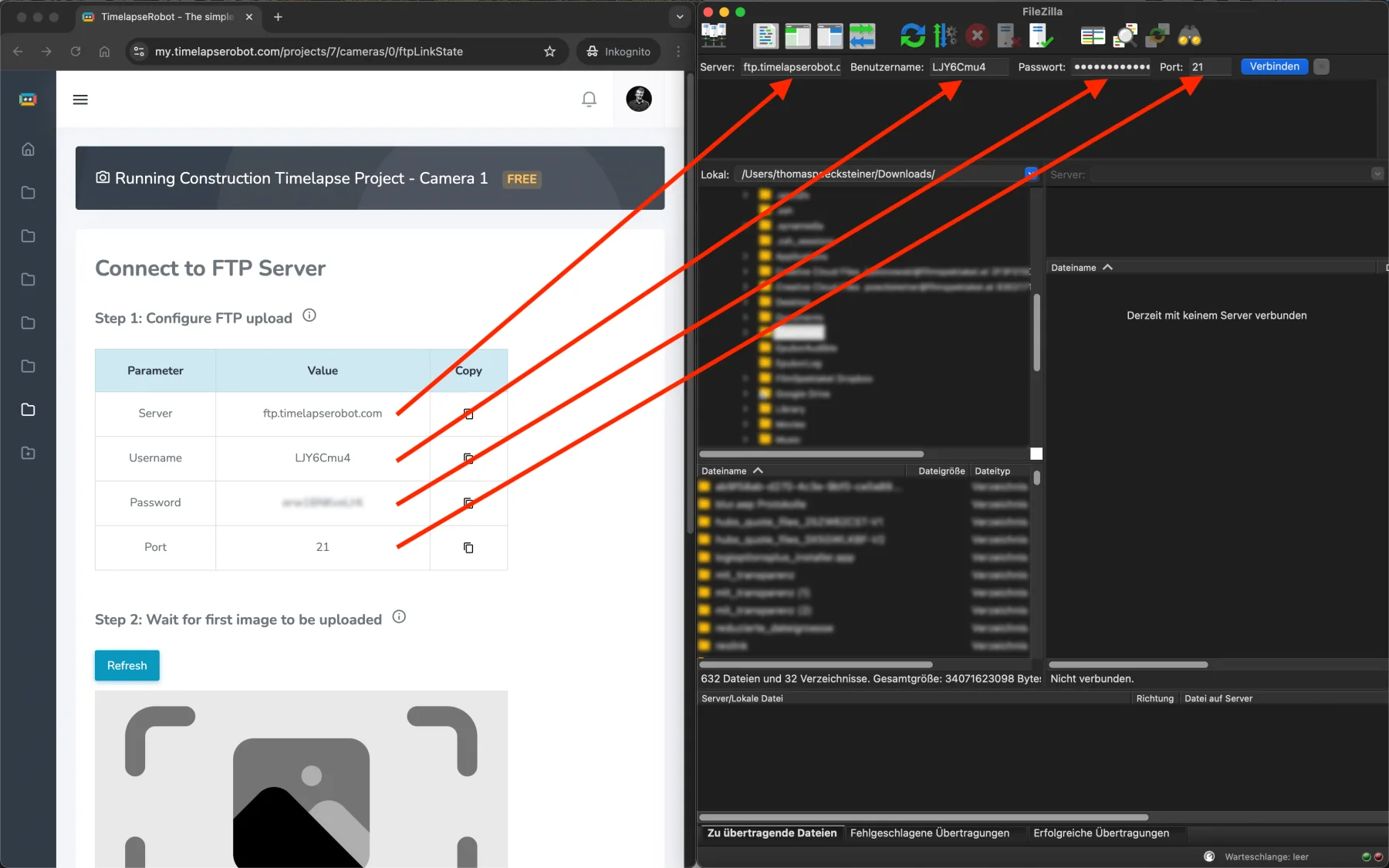The width and height of the screenshot is (1389, 868).
Task: Select the highlighted folder in sidebar
Action: coord(28,410)
